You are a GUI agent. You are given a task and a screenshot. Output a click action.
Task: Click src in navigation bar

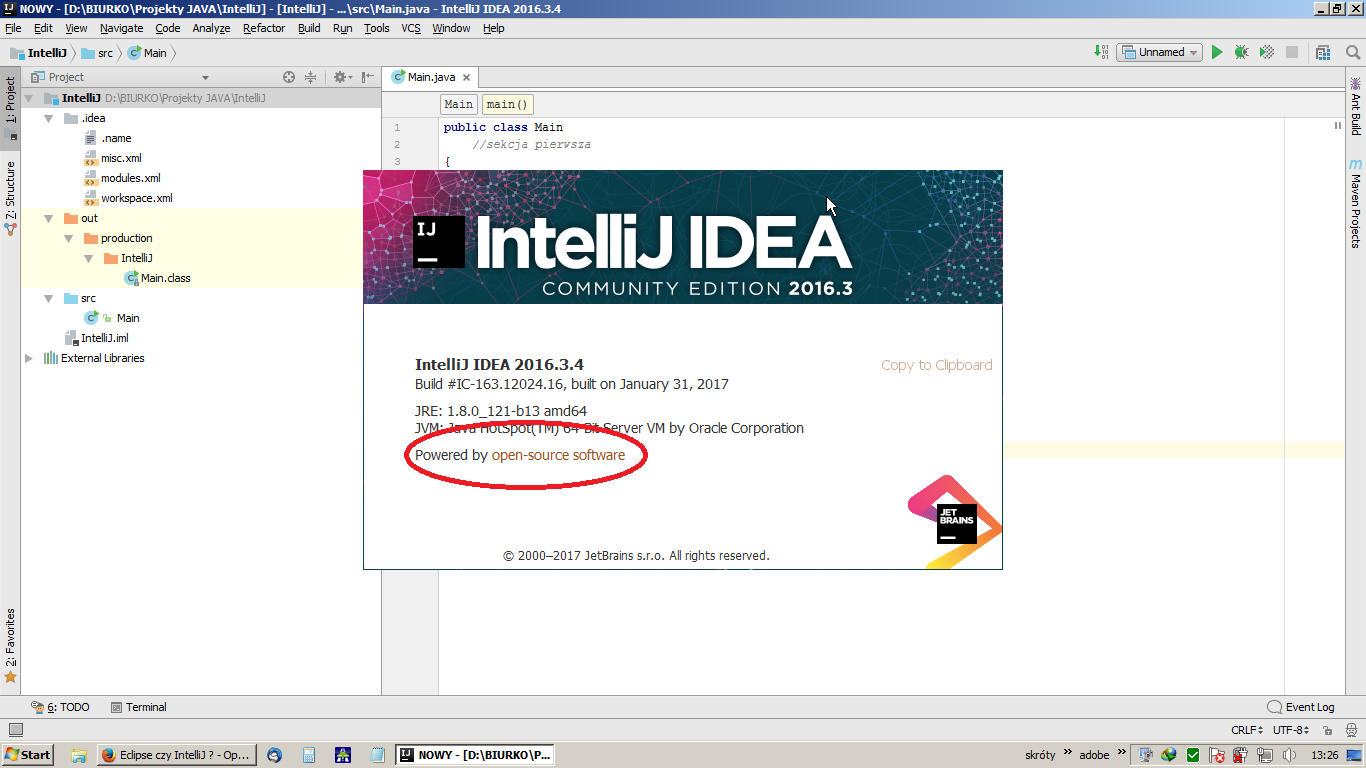click(x=96, y=53)
